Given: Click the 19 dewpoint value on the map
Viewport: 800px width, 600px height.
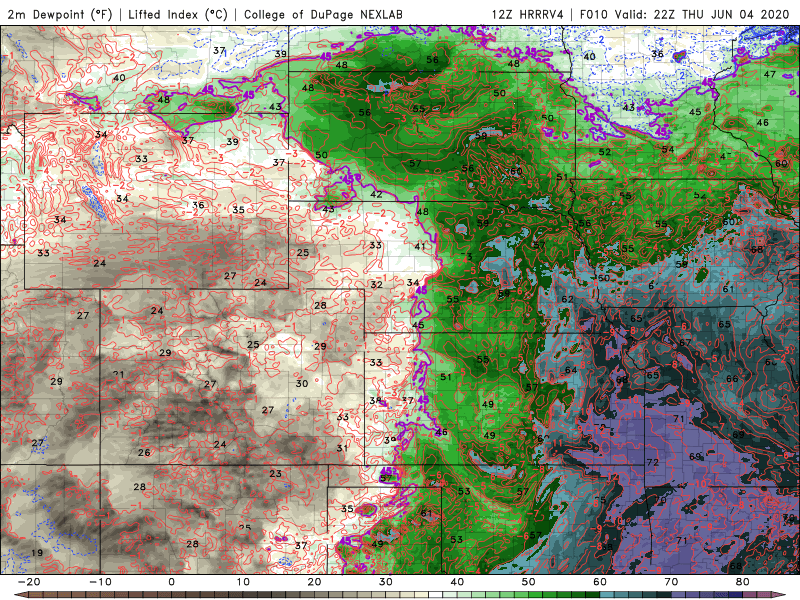Looking at the screenshot, I should pyautogui.click(x=37, y=553).
